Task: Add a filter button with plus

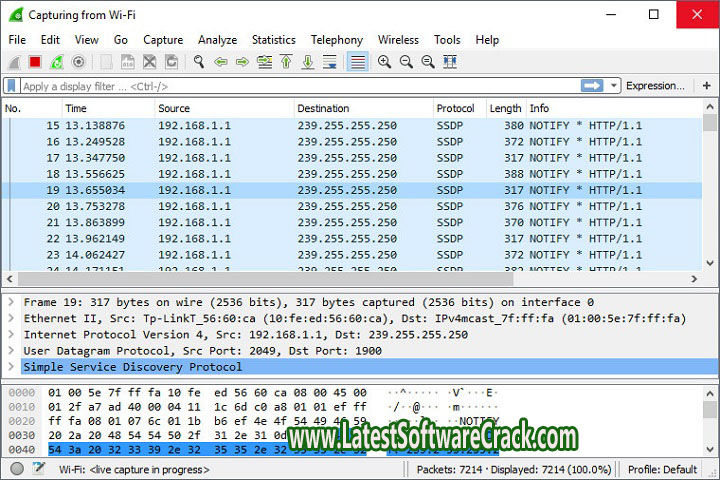Action: (x=707, y=86)
